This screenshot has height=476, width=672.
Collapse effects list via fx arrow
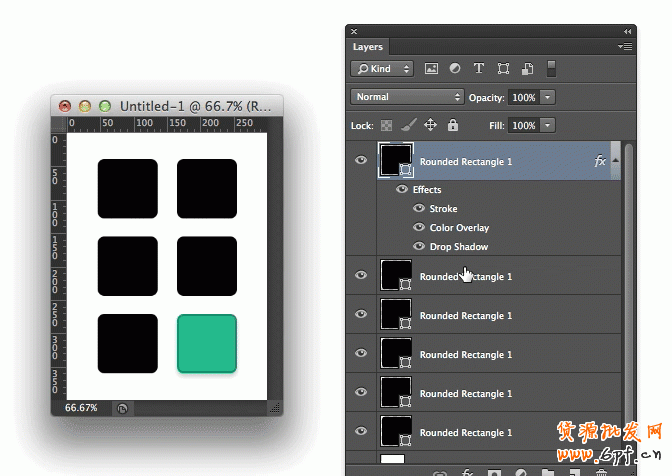[x=615, y=161]
